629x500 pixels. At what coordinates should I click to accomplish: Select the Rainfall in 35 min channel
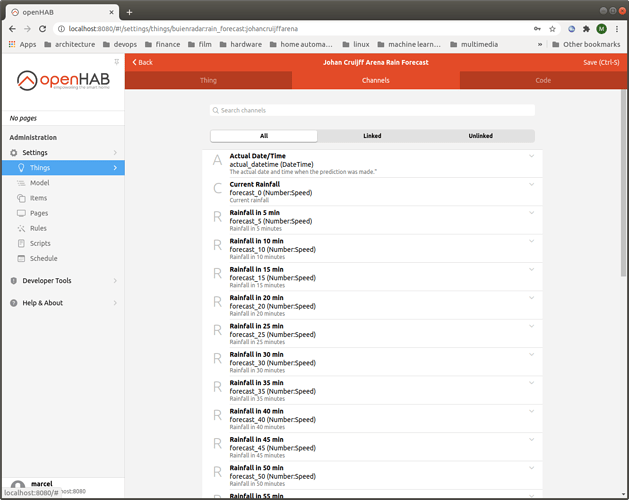click(372, 390)
